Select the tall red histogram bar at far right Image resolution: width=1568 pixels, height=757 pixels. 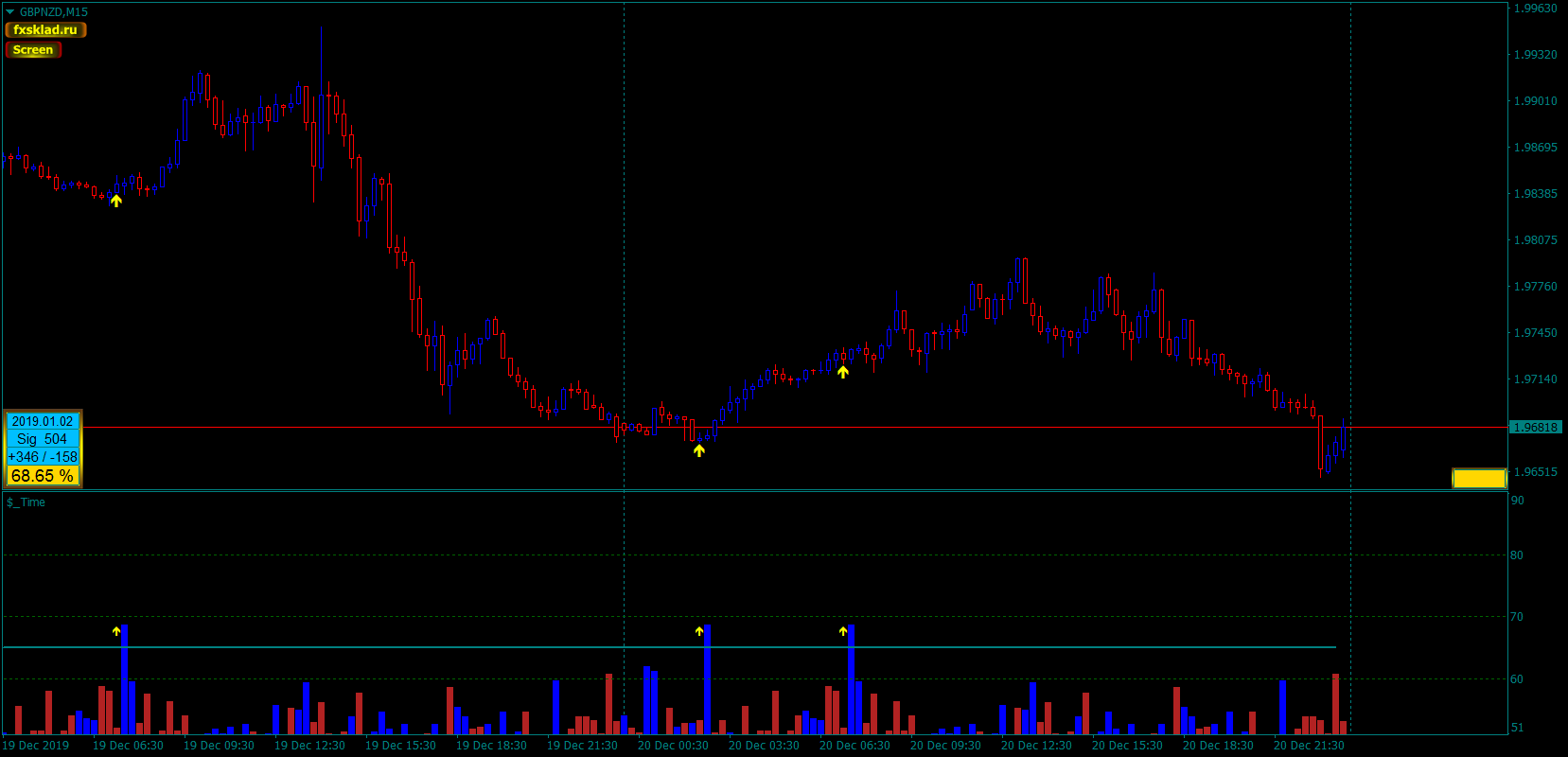pos(1335,702)
